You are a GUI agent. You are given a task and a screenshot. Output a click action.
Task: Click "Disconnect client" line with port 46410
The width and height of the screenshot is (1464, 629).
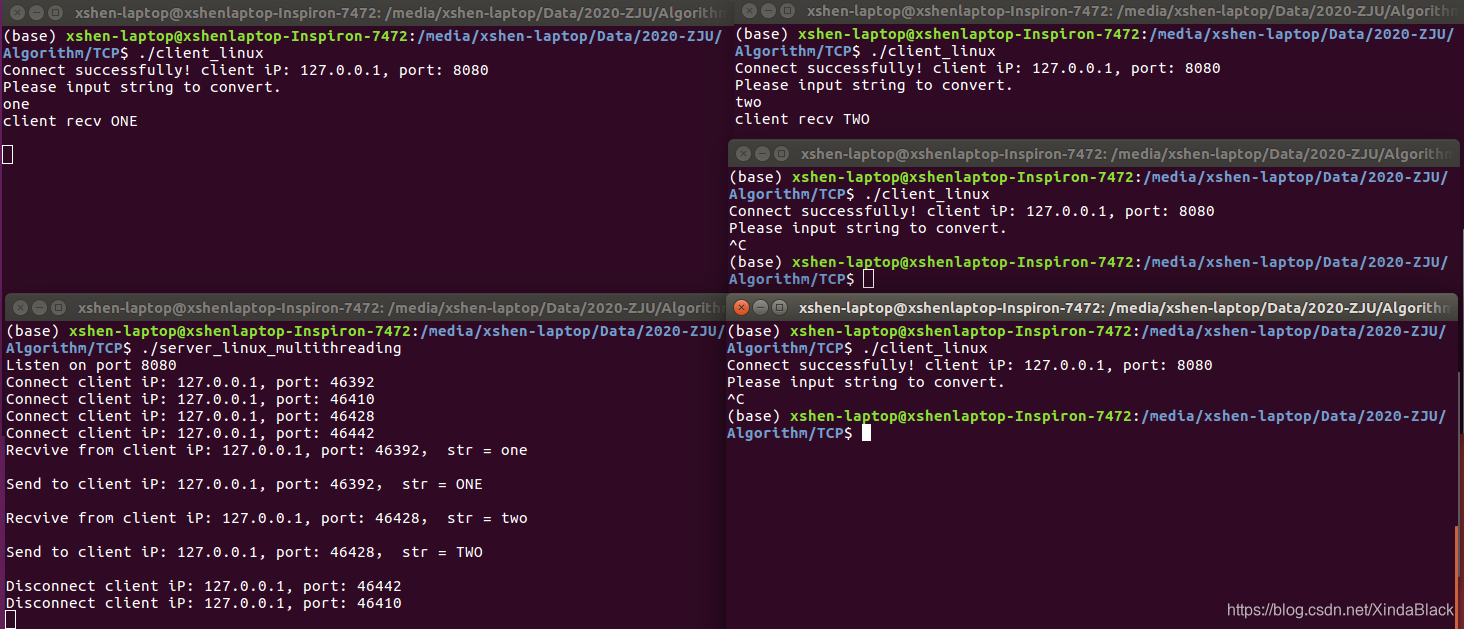[x=204, y=603]
